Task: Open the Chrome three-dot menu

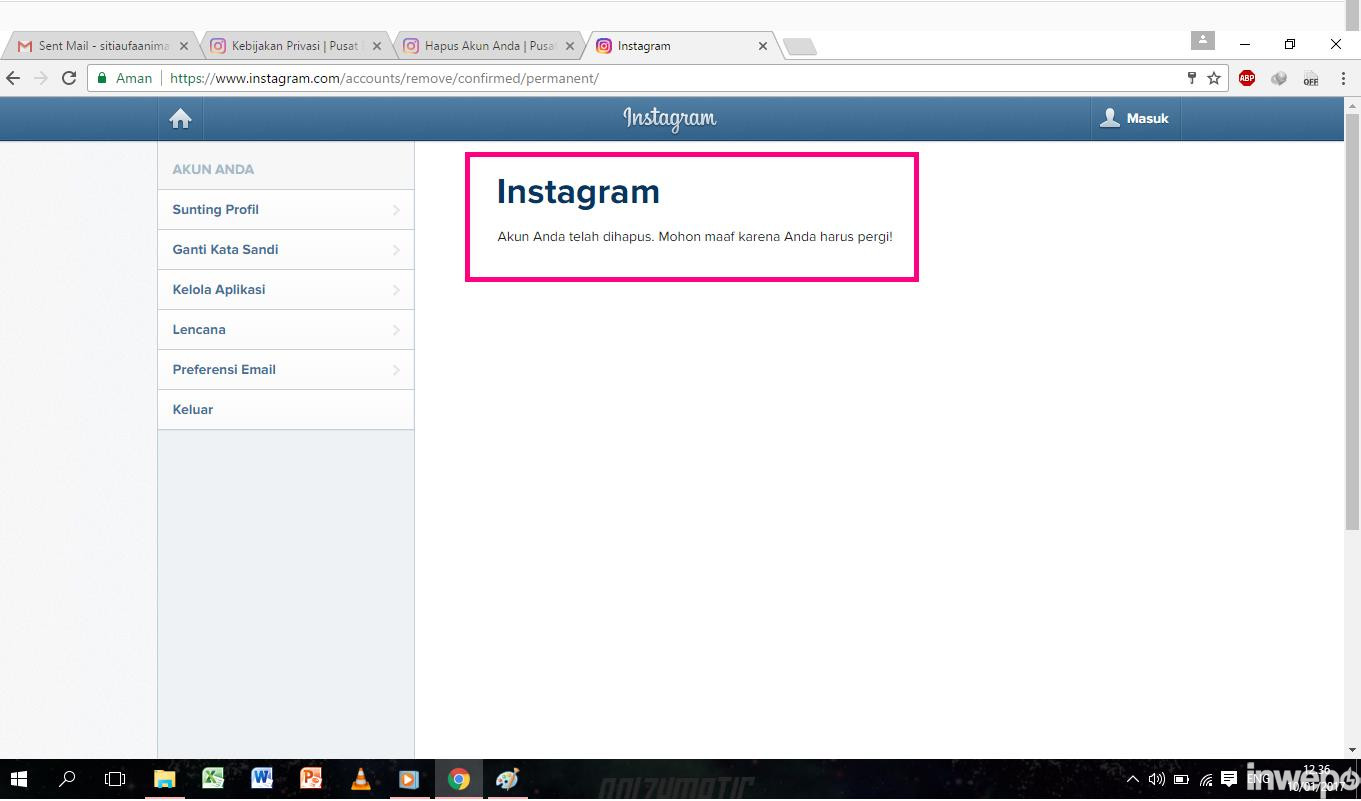Action: (x=1343, y=78)
